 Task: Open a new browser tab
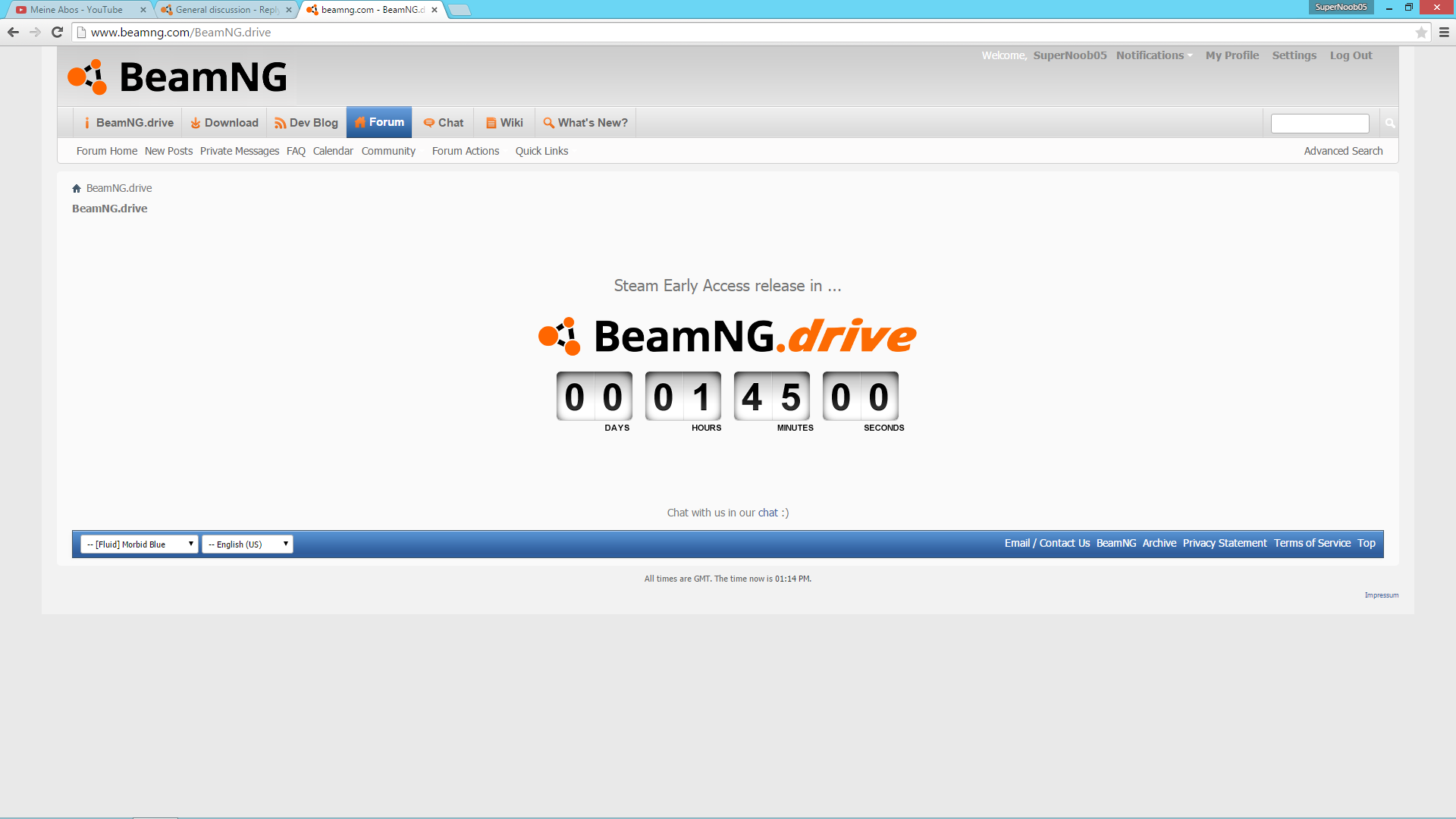point(460,10)
